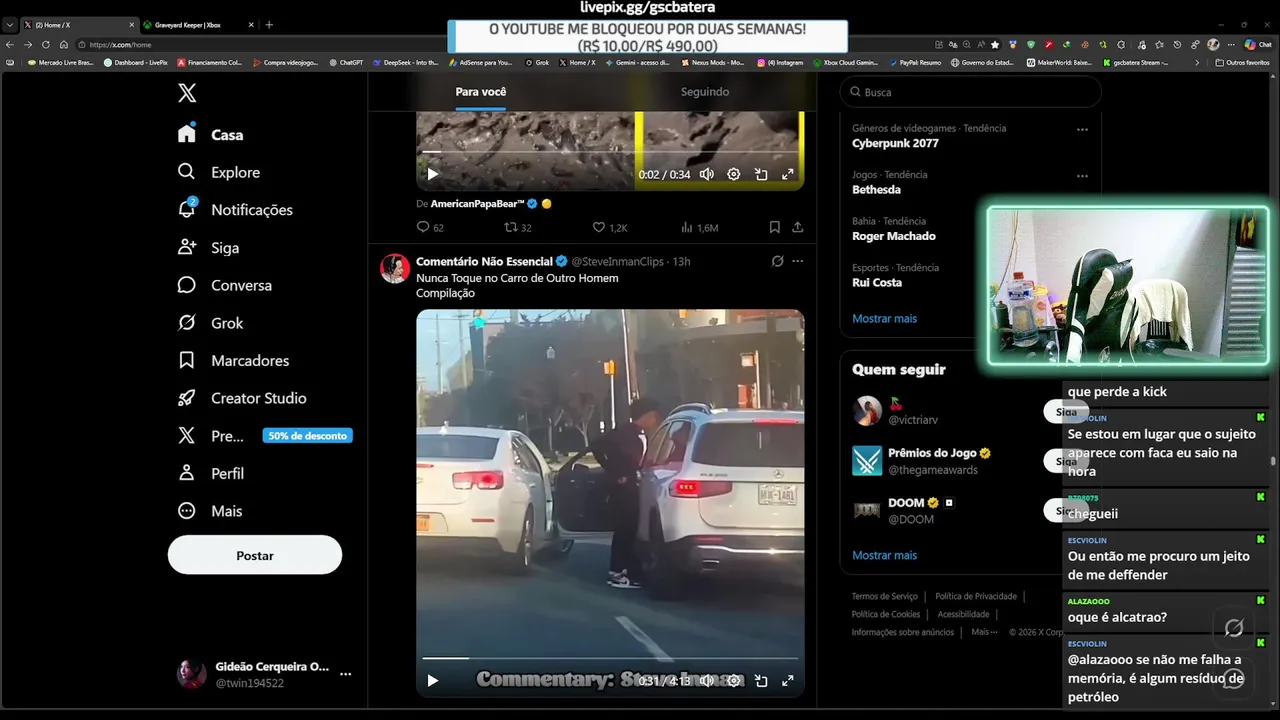Go to Casa home icon
The height and width of the screenshot is (720, 1280).
click(x=187, y=134)
